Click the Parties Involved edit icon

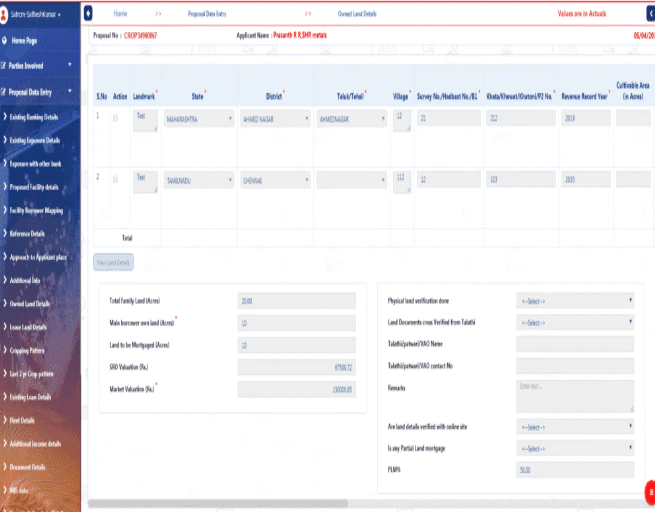[x=3, y=66]
